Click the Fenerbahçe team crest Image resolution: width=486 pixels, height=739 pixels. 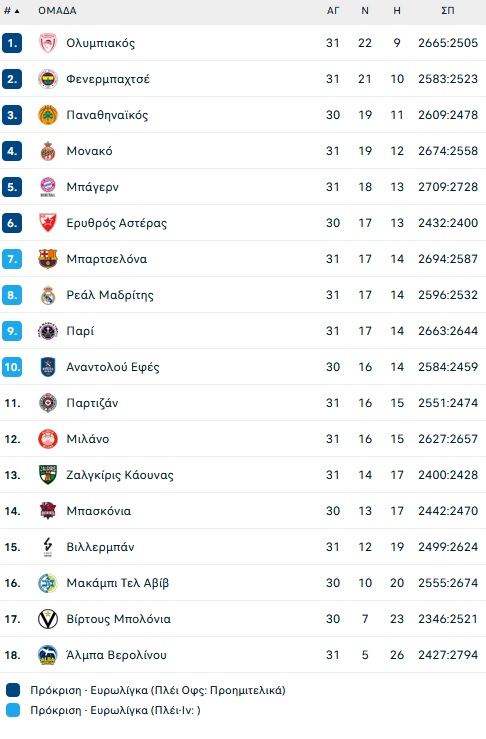[x=48, y=79]
